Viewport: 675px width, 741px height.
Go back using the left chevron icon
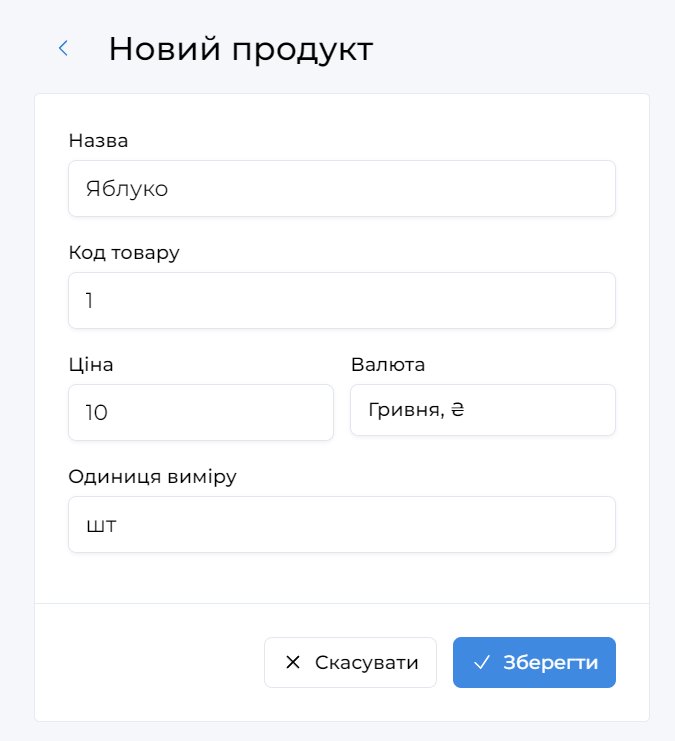click(x=63, y=48)
